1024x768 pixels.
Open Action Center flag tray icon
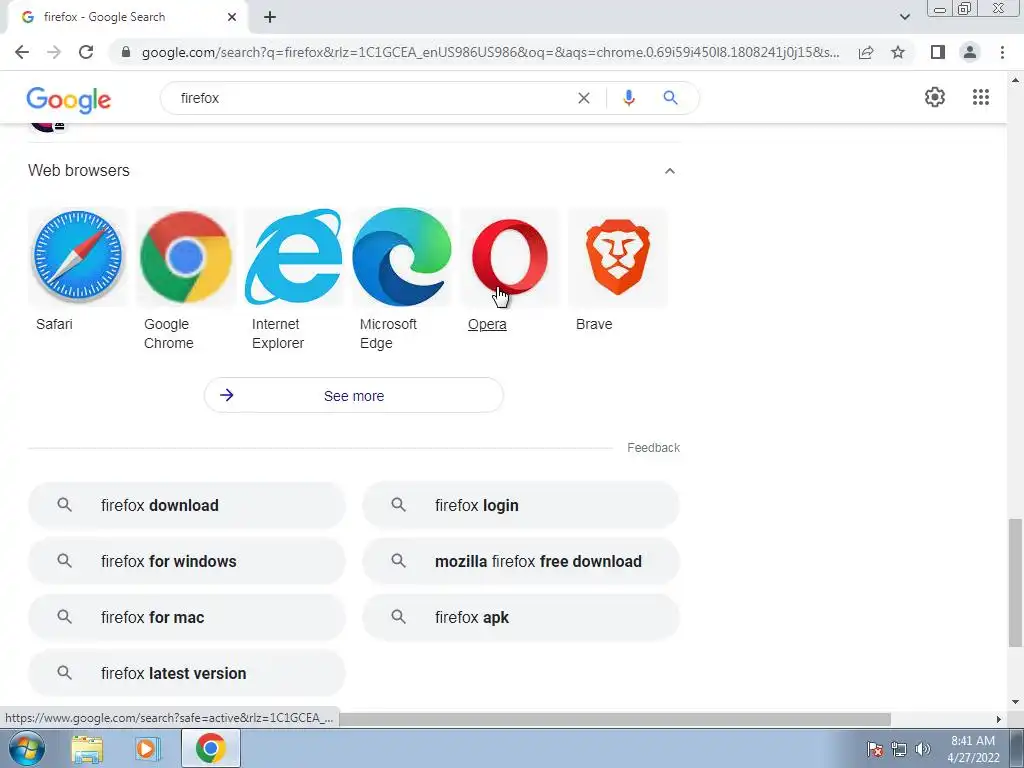coord(875,749)
